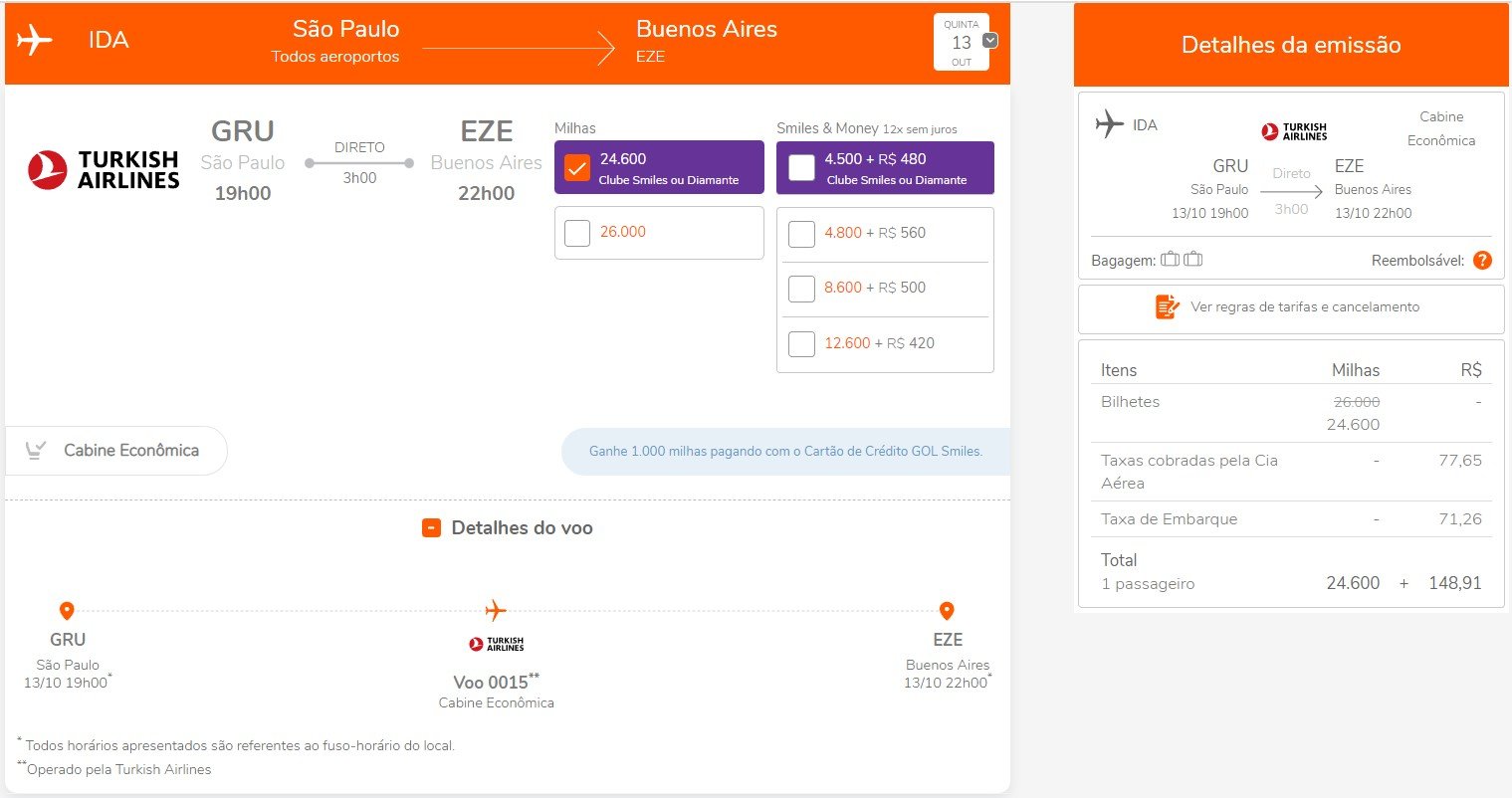1512x798 pixels.
Task: Click the Reembolsável help question mark
Action: [x=1482, y=261]
